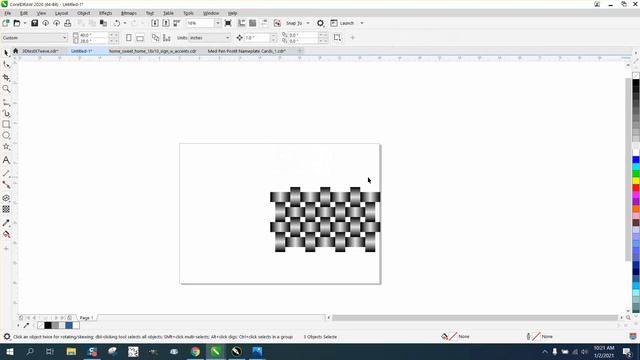This screenshot has width=640, height=360.
Task: Click the Open file folder icon
Action: (16, 23)
